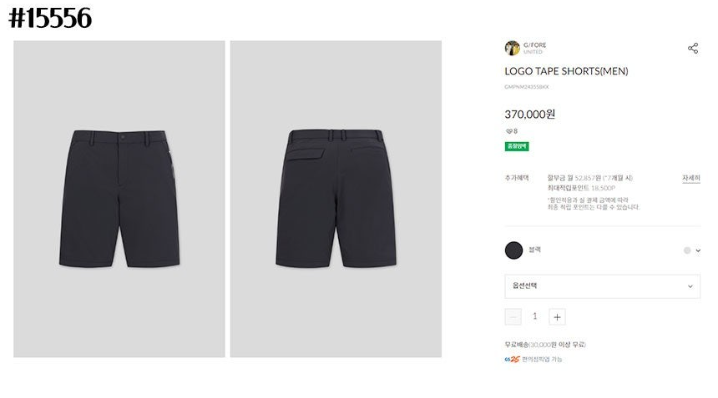This screenshot has height=398, width=718.
Task: Open the G/FORE brand logo avatar
Action: click(x=512, y=48)
